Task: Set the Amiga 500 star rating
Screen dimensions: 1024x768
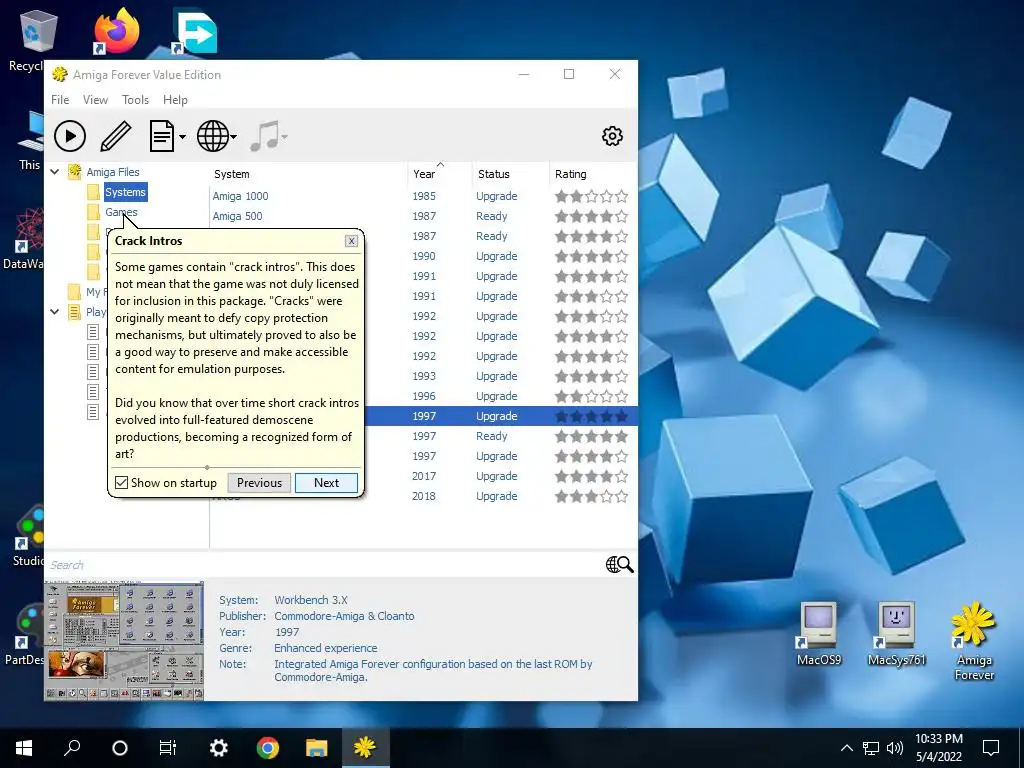Action: pos(592,216)
